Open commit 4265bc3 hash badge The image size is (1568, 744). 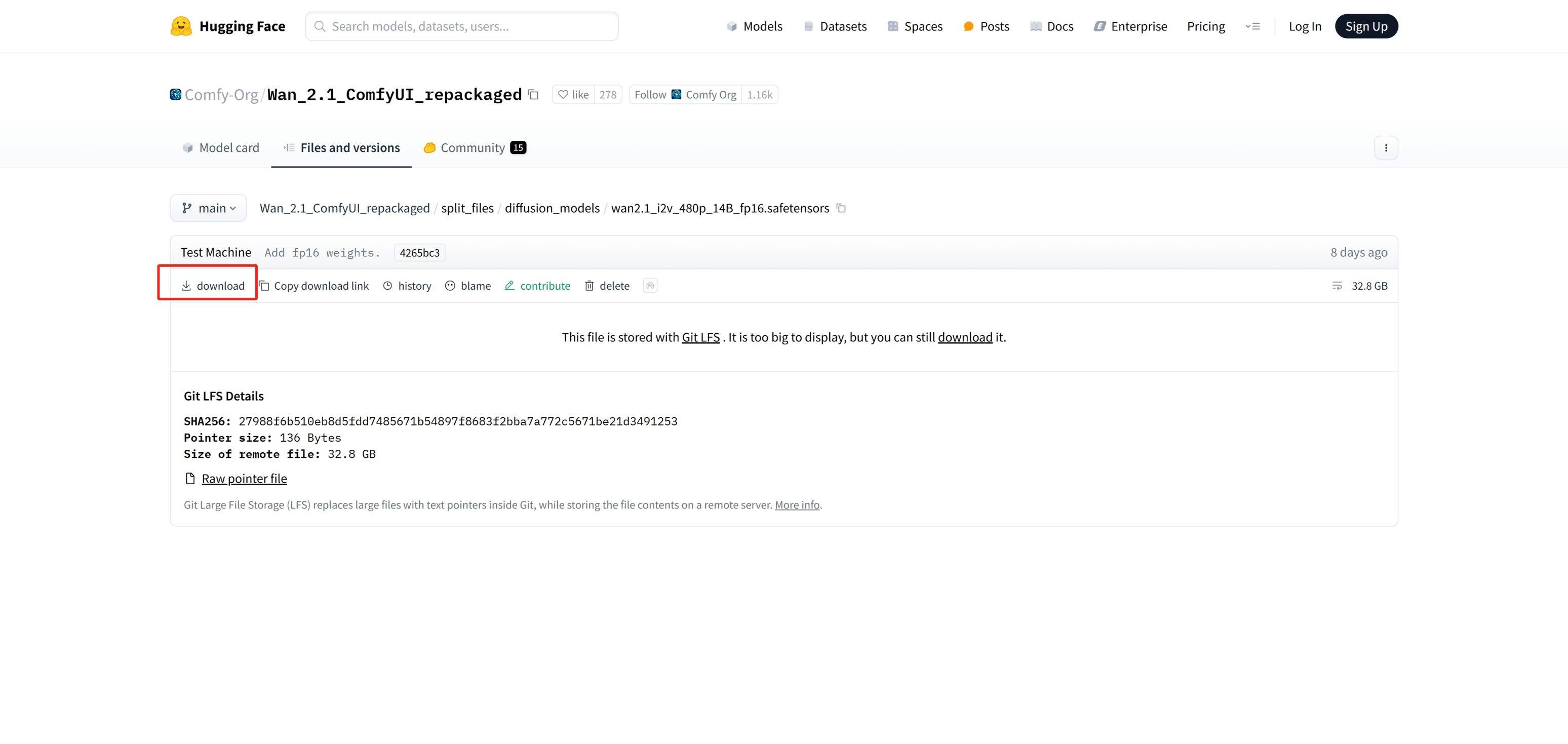[x=419, y=253]
